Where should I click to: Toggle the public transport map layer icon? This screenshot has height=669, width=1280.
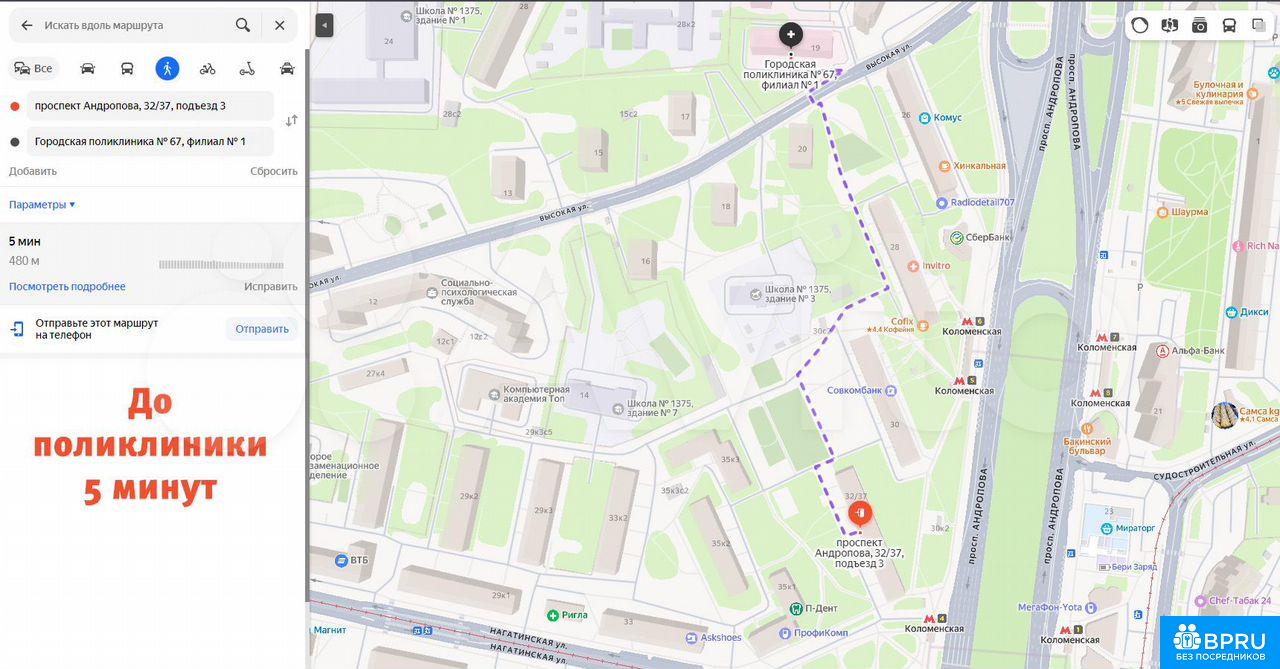pos(1229,26)
